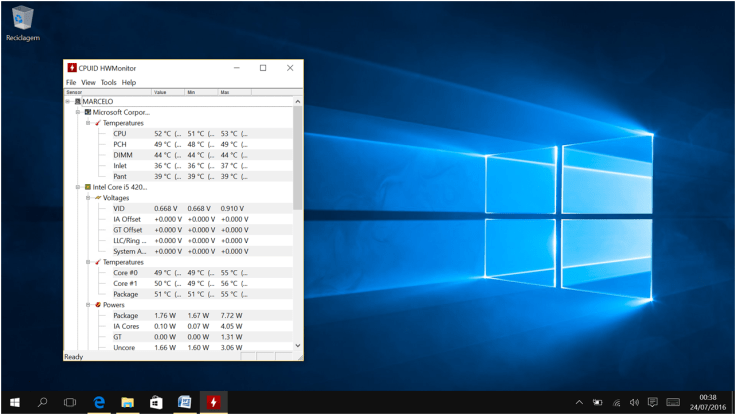Click the Word icon in the taskbar
Screen dimensions: 736x415
coord(184,402)
